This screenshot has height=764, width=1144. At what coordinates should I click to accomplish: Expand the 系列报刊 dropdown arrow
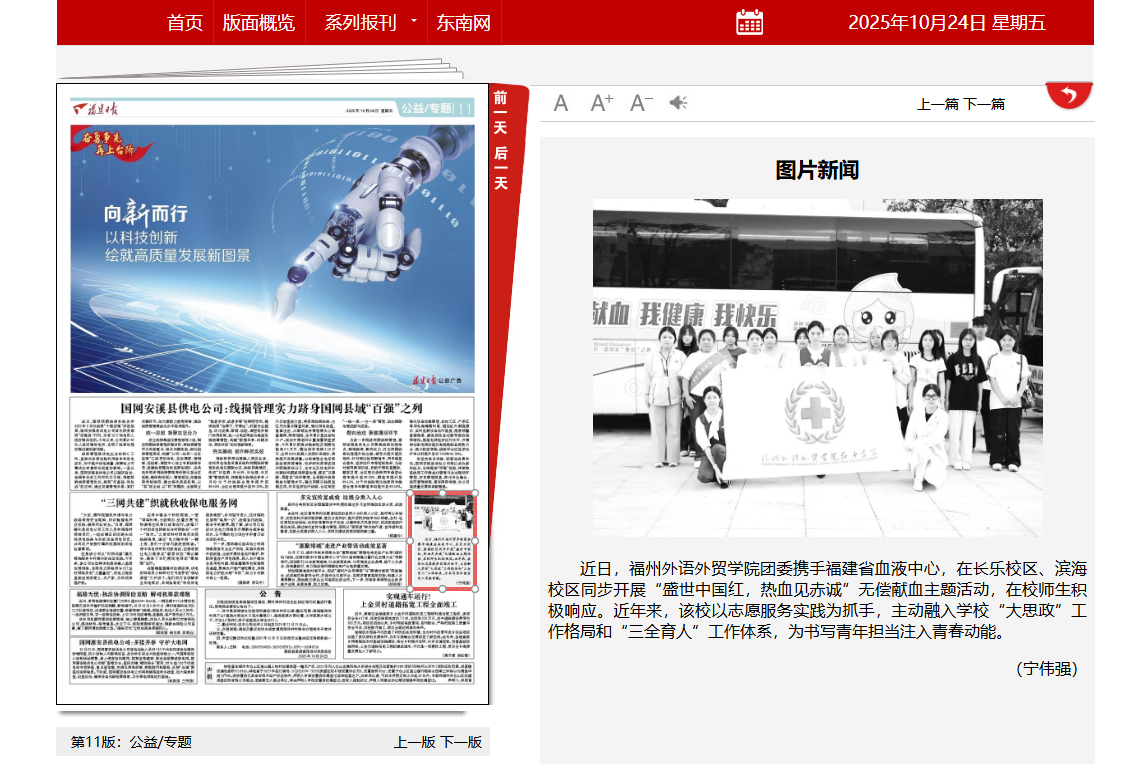[413, 21]
